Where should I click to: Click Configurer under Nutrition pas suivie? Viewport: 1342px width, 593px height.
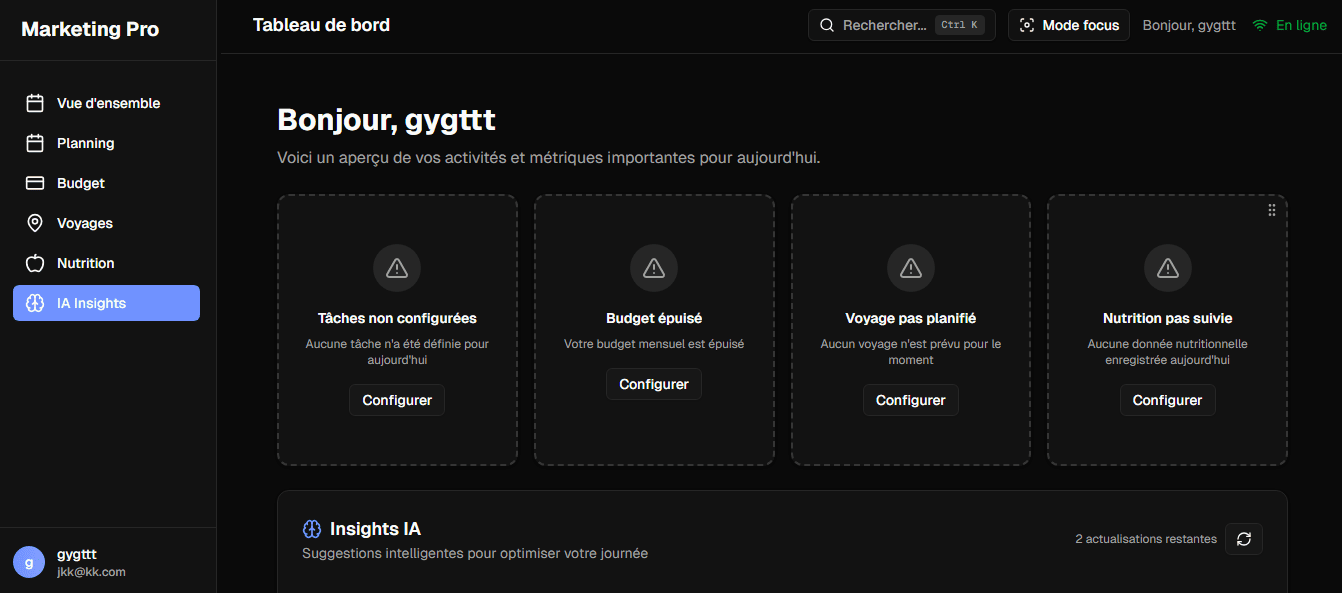pos(1167,400)
